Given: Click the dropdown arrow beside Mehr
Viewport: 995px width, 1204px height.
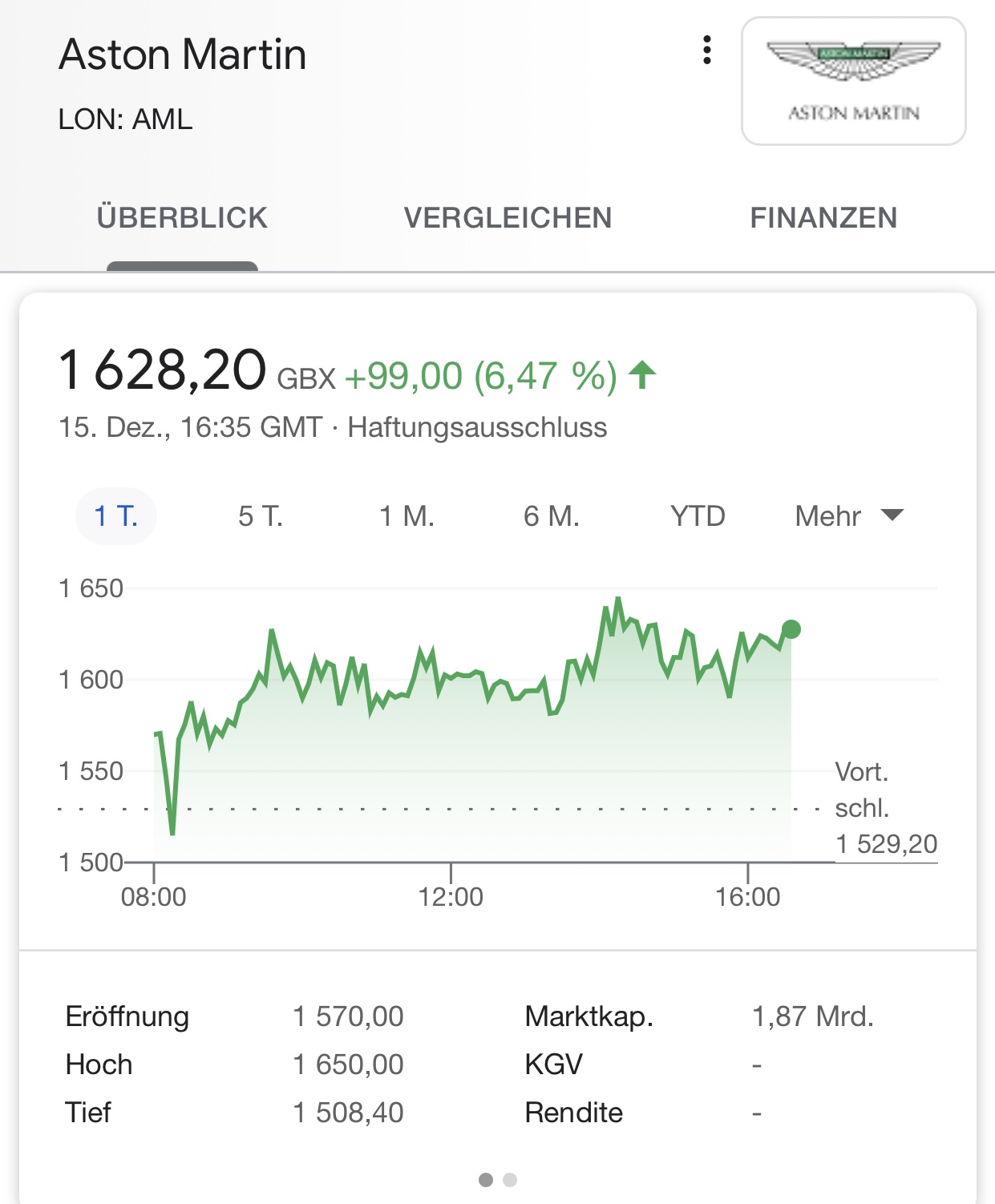Looking at the screenshot, I should tap(892, 515).
